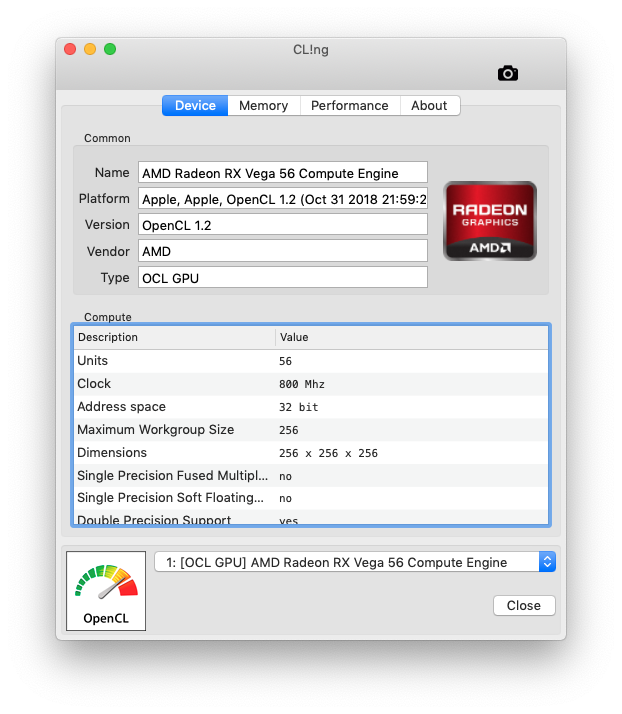Open the device selector dropdown
The height and width of the screenshot is (714, 622).
[x=355, y=562]
